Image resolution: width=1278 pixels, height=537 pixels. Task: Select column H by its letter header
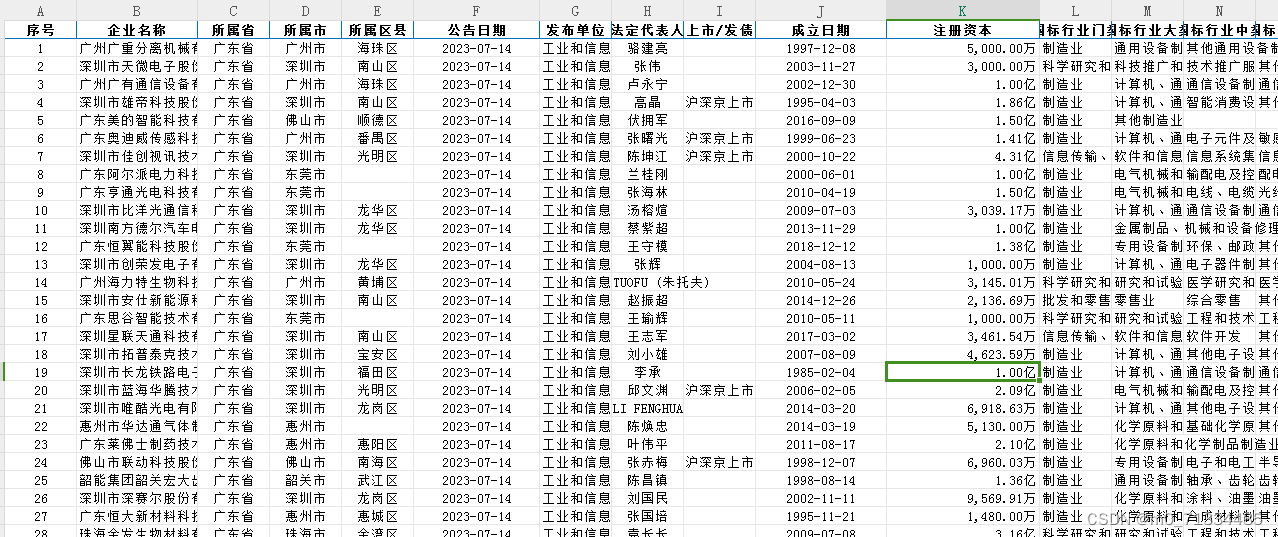(x=648, y=11)
